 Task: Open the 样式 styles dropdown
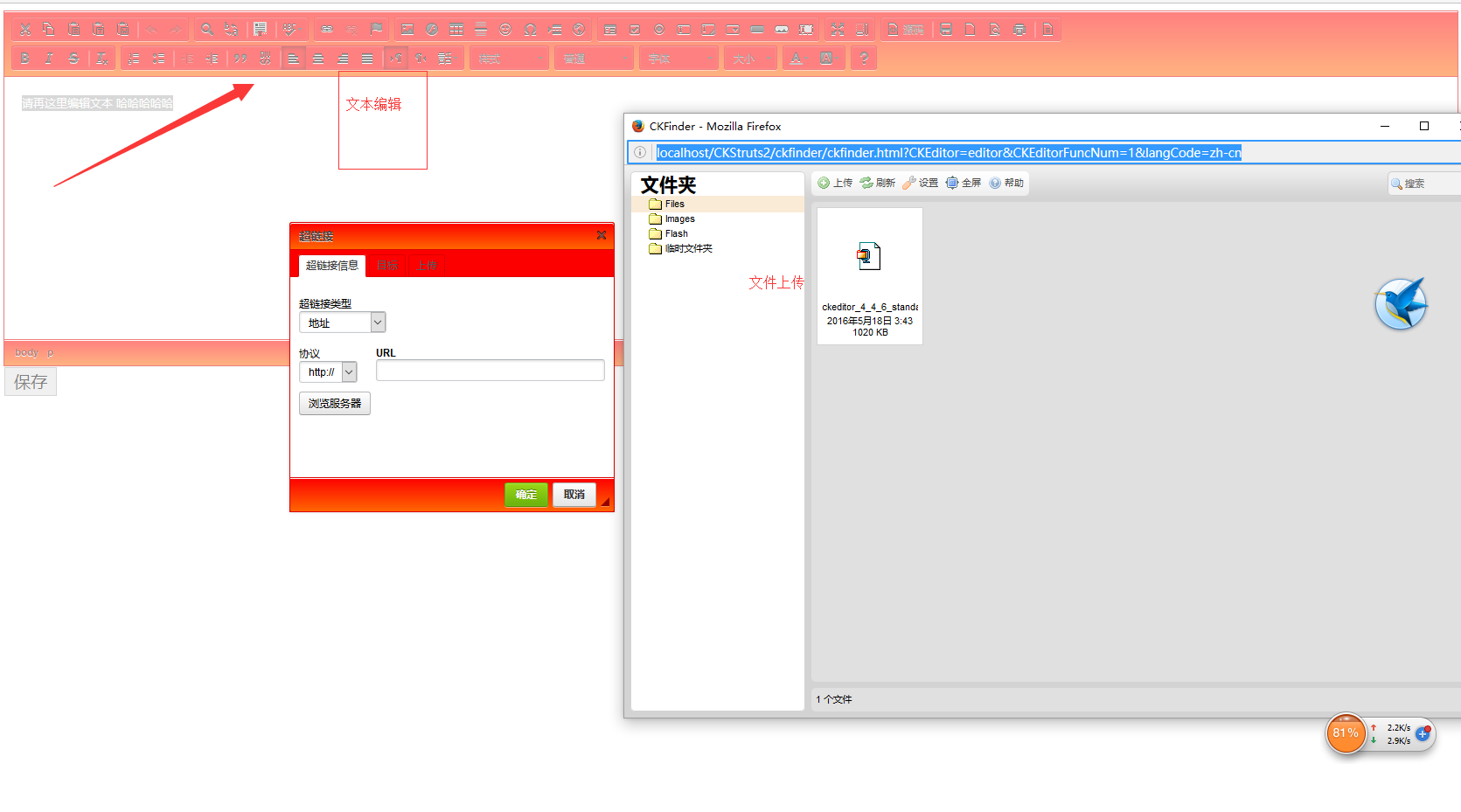tap(510, 59)
